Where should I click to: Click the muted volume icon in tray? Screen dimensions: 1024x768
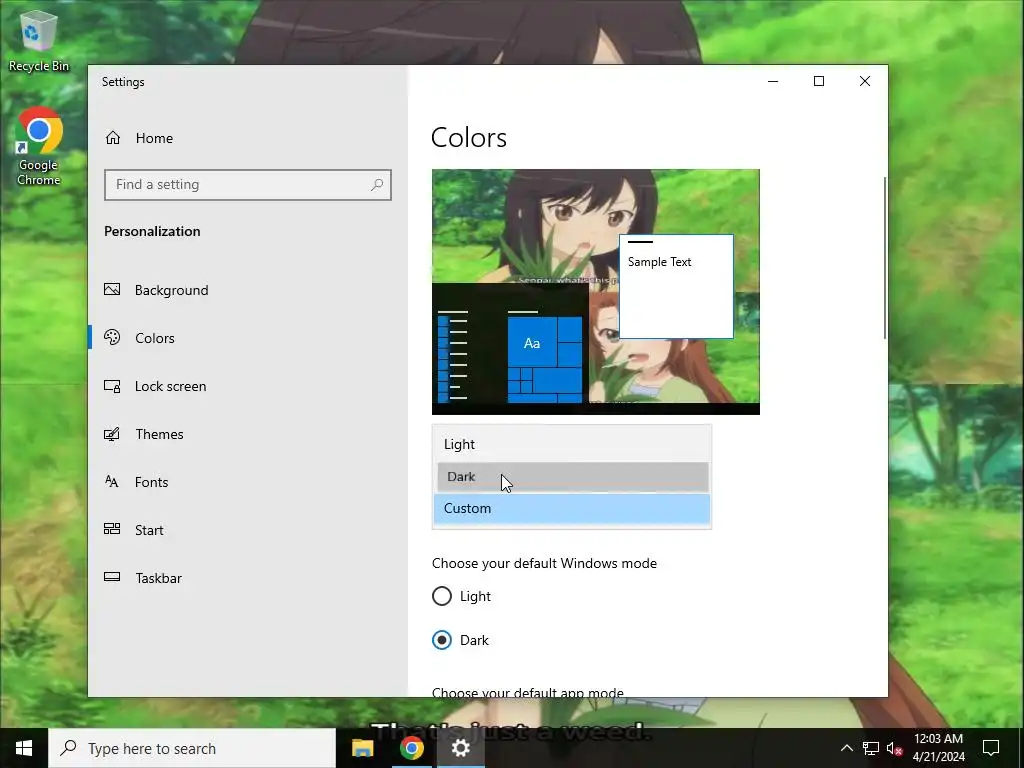[894, 748]
